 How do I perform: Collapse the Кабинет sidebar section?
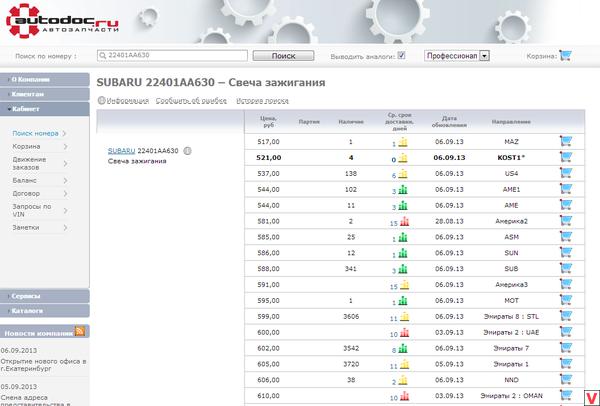45,109
